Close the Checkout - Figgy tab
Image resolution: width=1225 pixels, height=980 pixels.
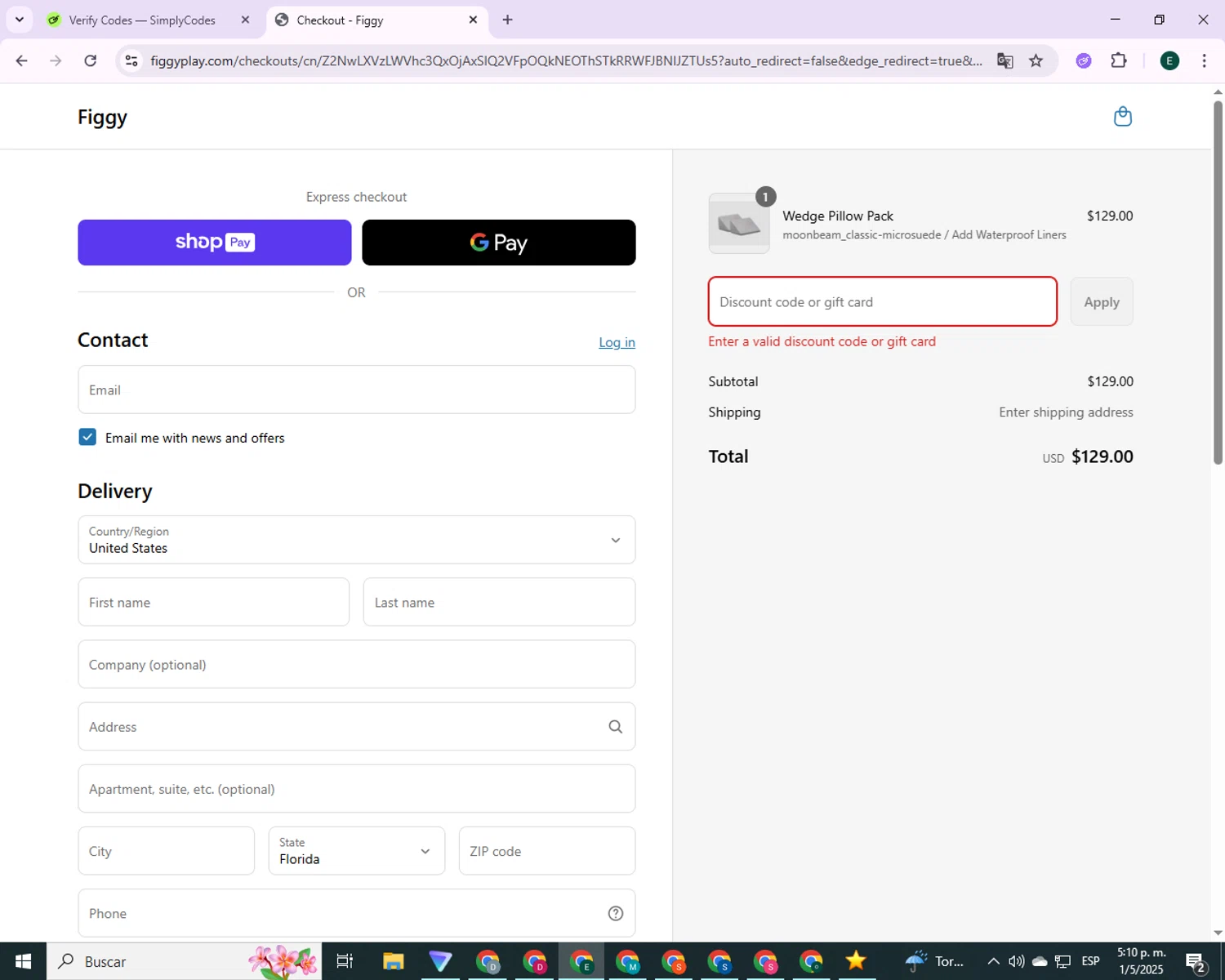[x=473, y=20]
